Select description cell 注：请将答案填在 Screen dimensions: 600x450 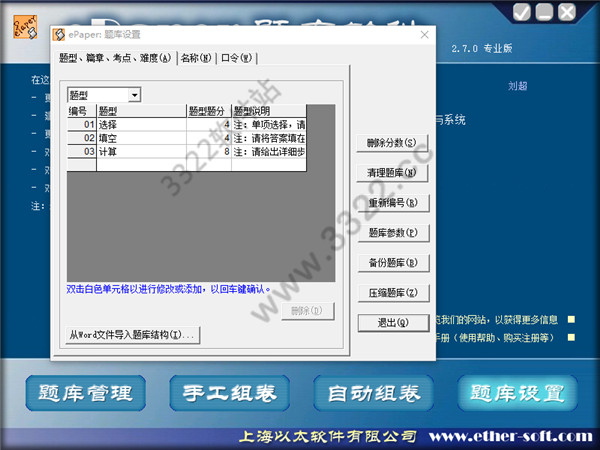click(x=269, y=138)
